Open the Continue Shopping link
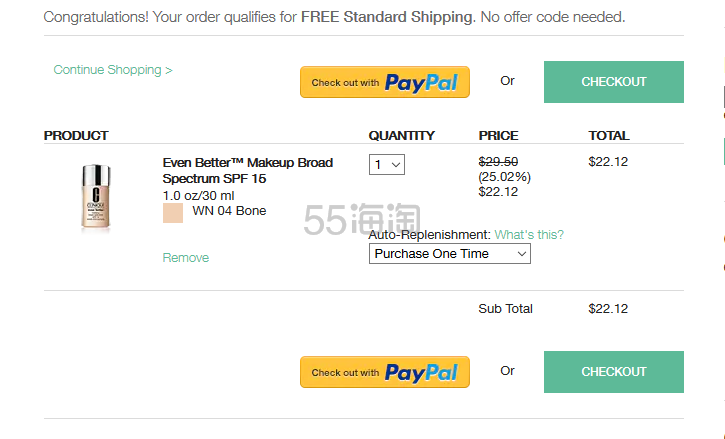The image size is (725, 439). [113, 70]
